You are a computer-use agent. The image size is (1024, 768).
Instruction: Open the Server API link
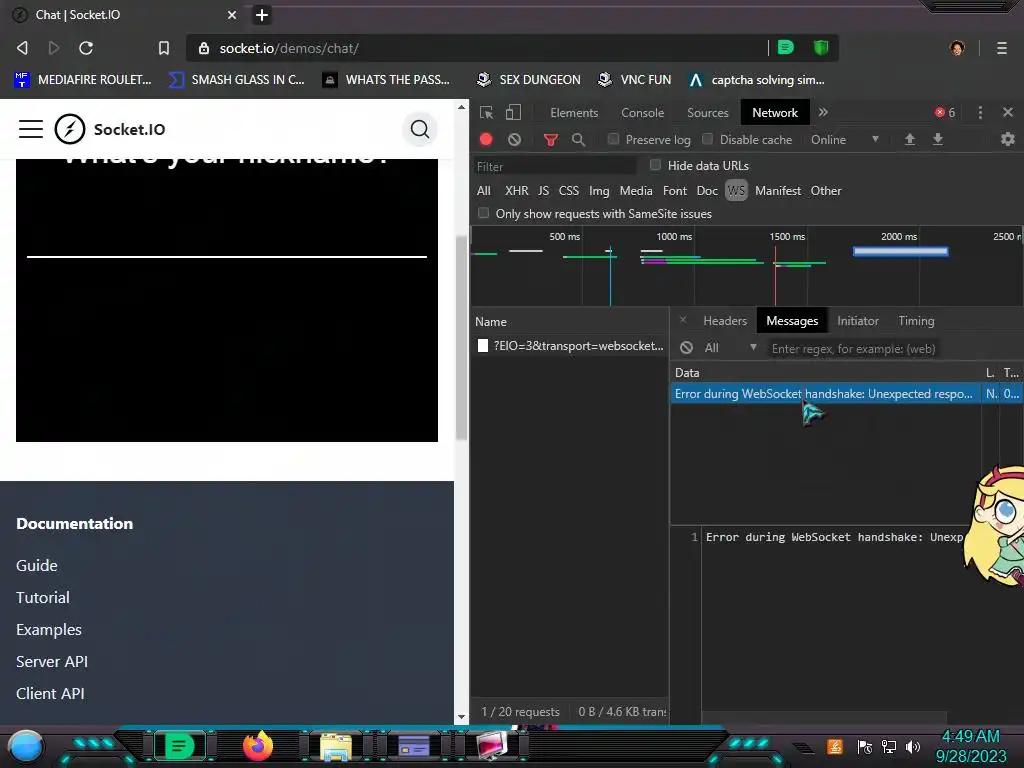[52, 662]
